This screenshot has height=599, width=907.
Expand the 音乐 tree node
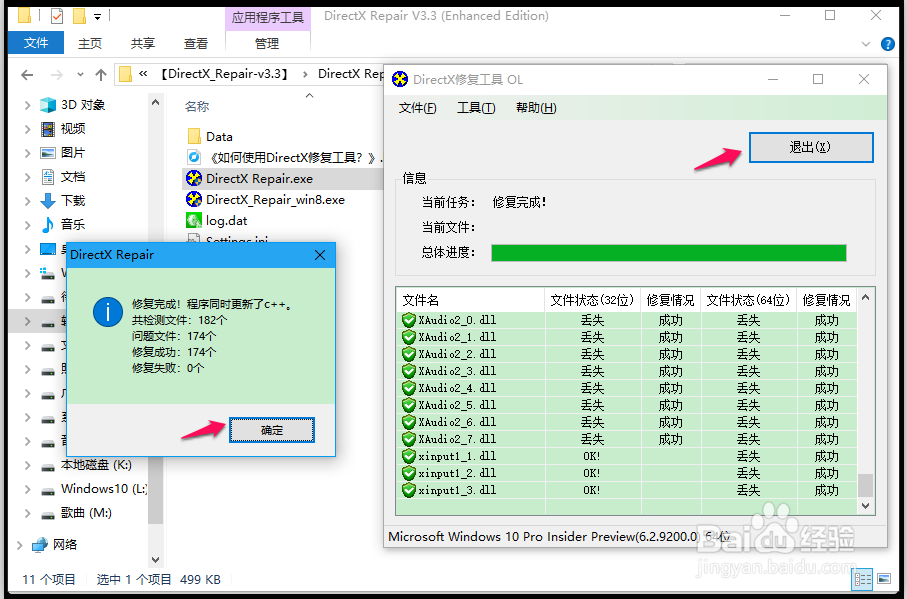[27, 224]
